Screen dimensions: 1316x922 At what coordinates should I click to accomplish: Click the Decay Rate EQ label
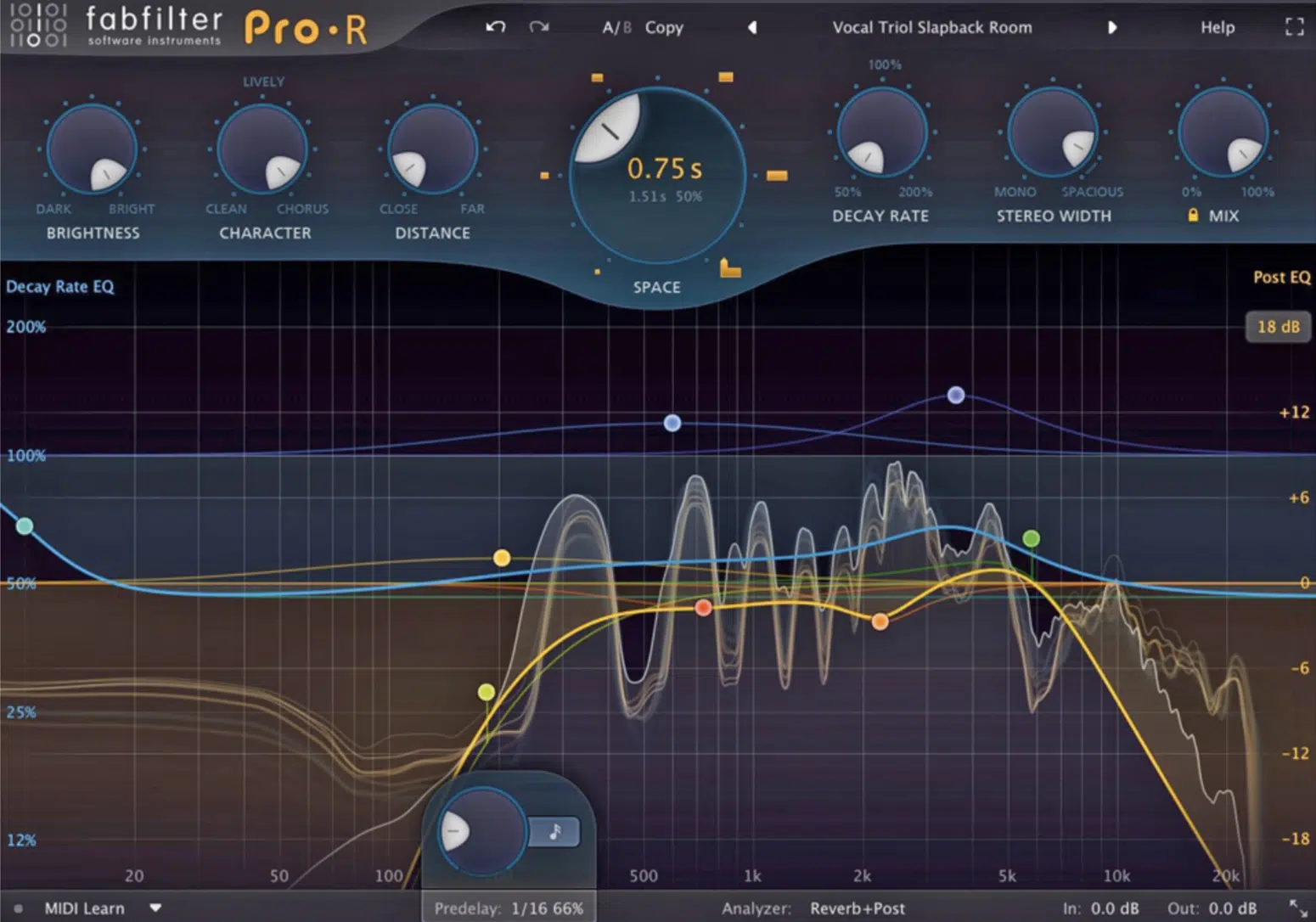(59, 286)
